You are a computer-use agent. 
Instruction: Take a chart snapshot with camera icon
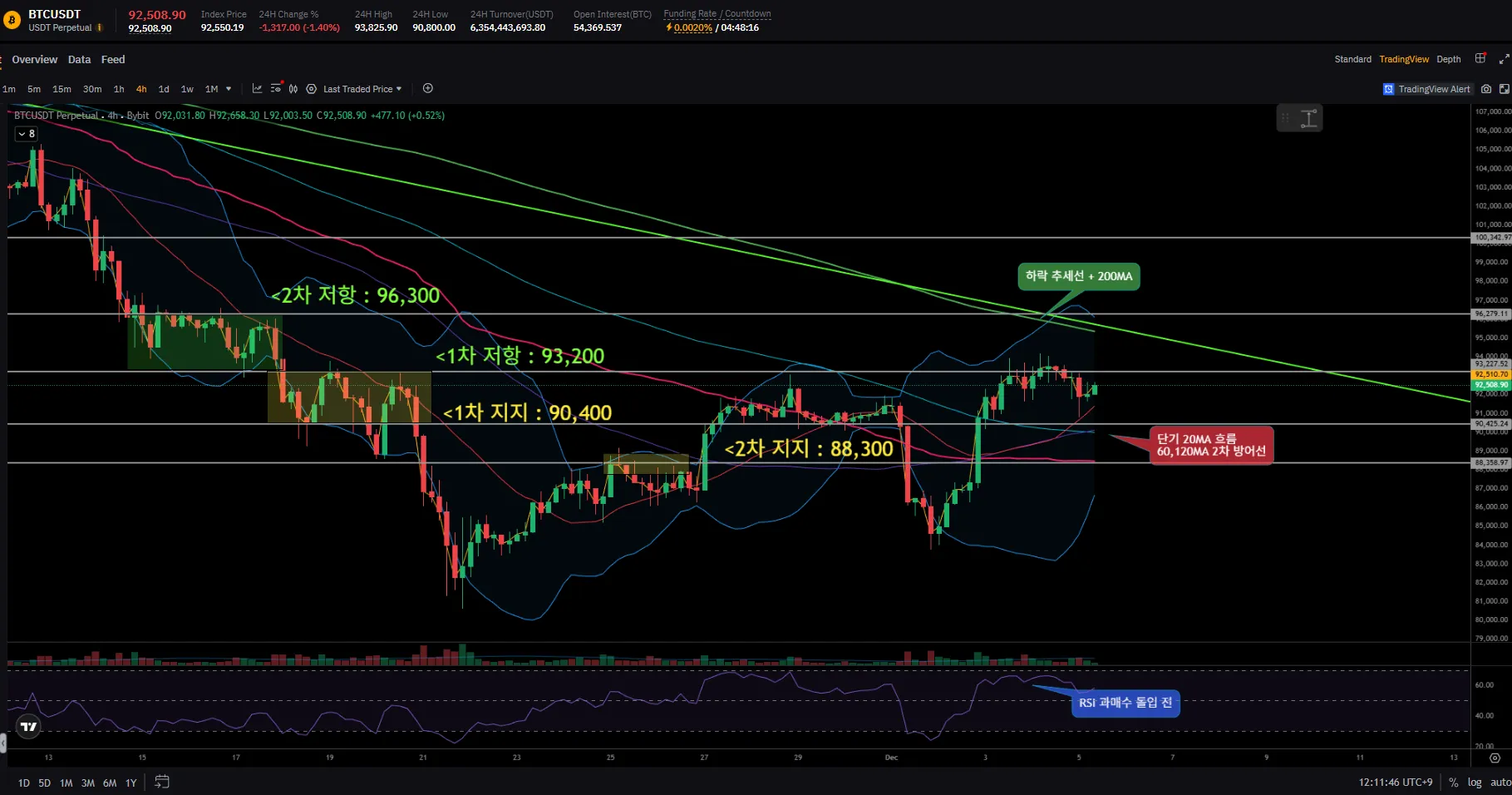pos(1486,89)
